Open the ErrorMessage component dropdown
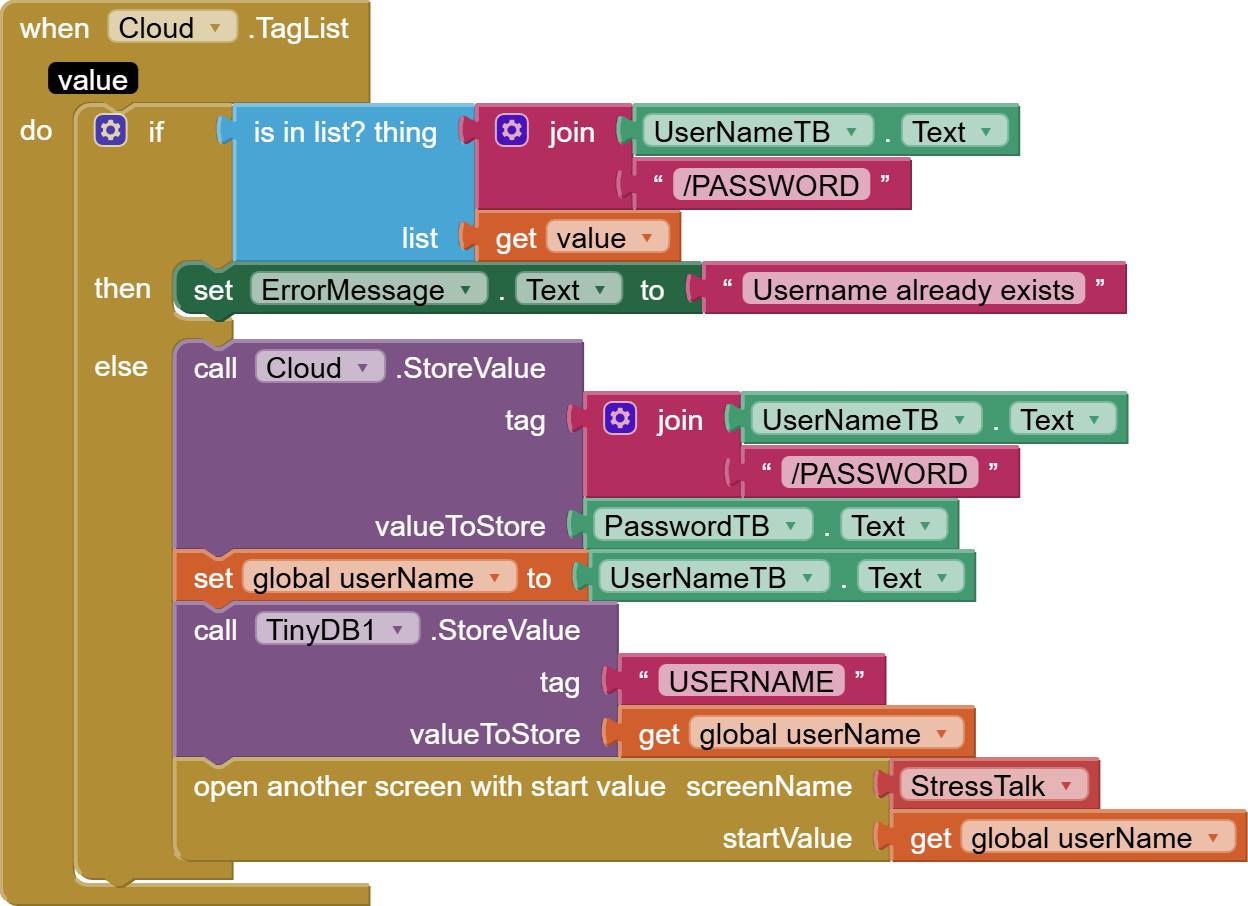 [x=368, y=290]
